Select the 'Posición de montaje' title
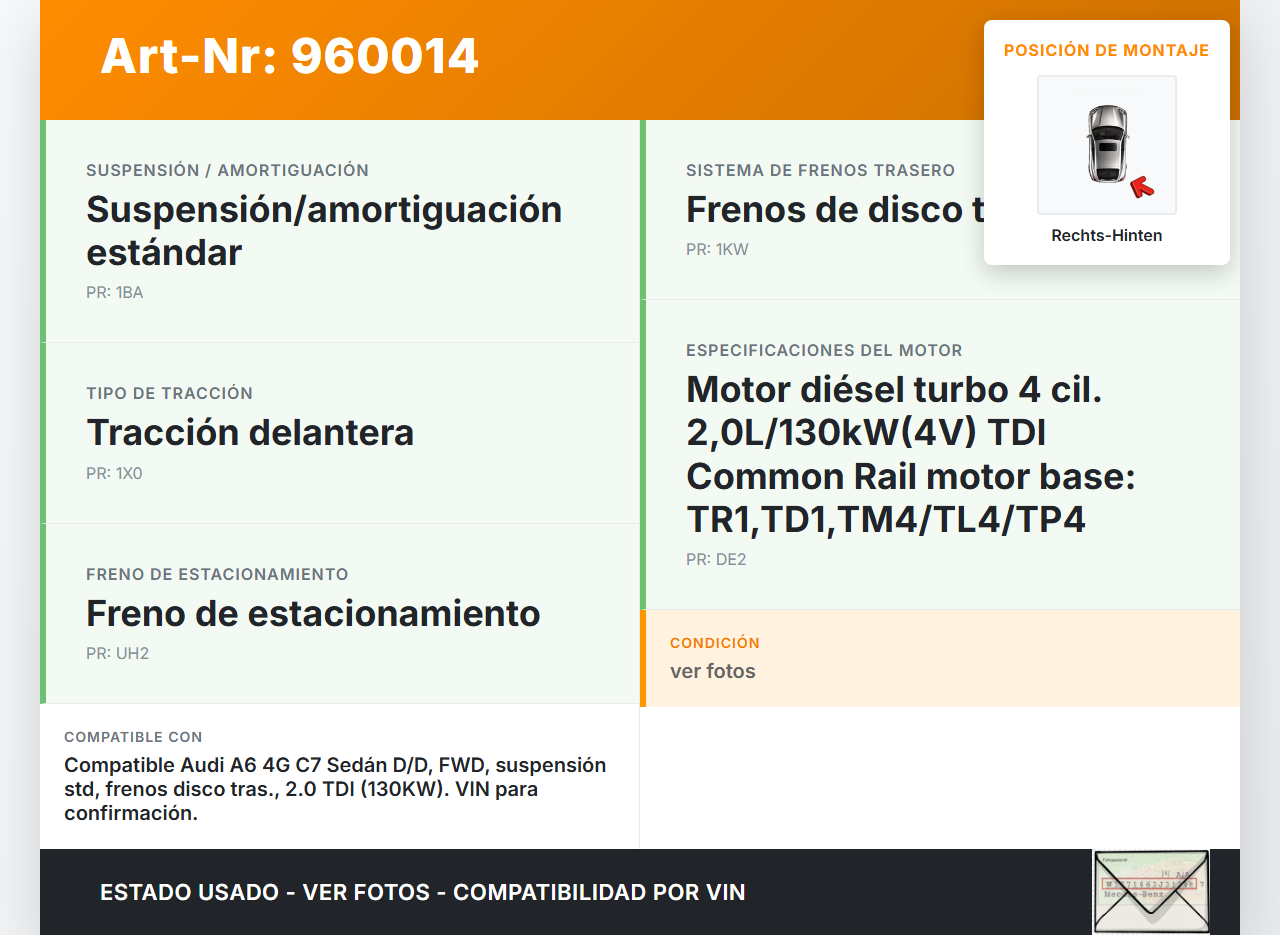This screenshot has width=1280, height=935. point(1106,50)
